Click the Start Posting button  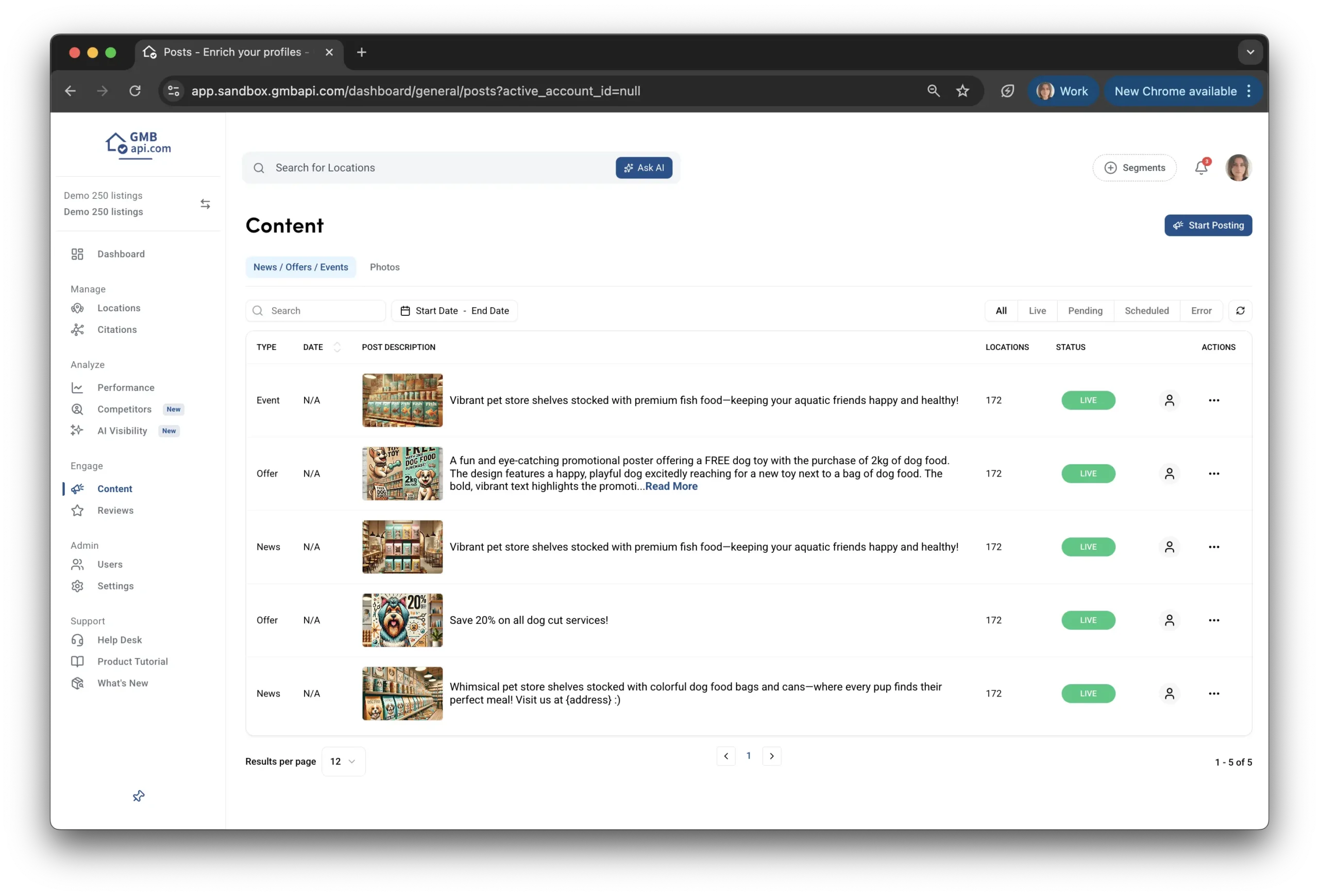[x=1208, y=225]
